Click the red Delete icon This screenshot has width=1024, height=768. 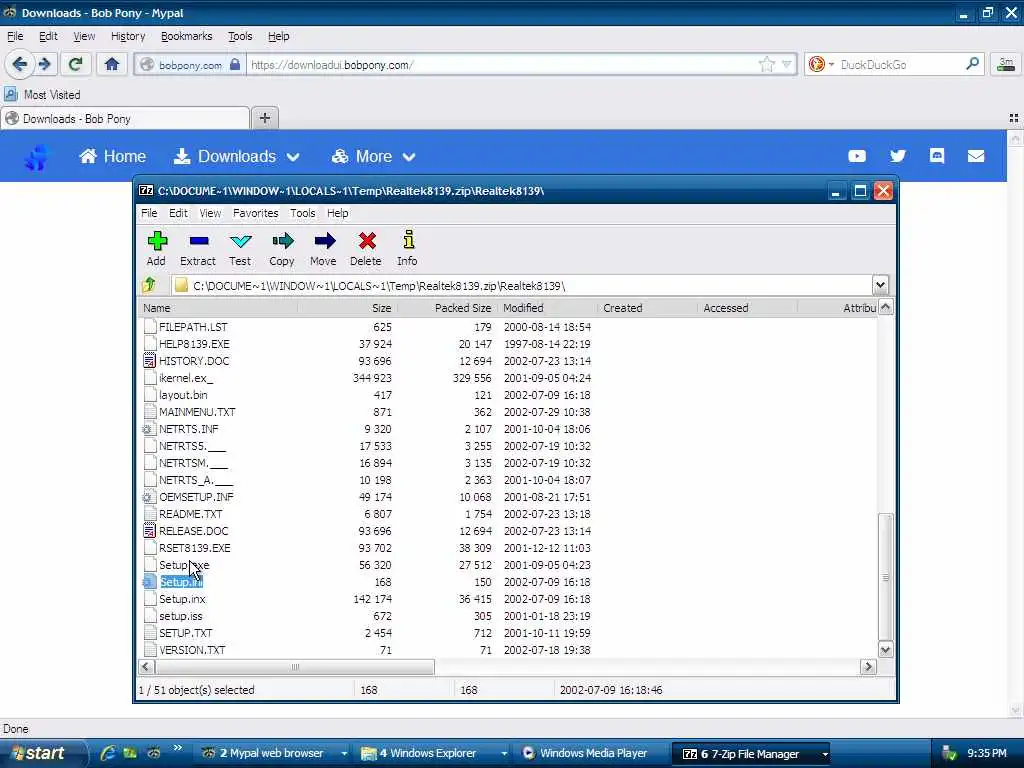pos(366,248)
